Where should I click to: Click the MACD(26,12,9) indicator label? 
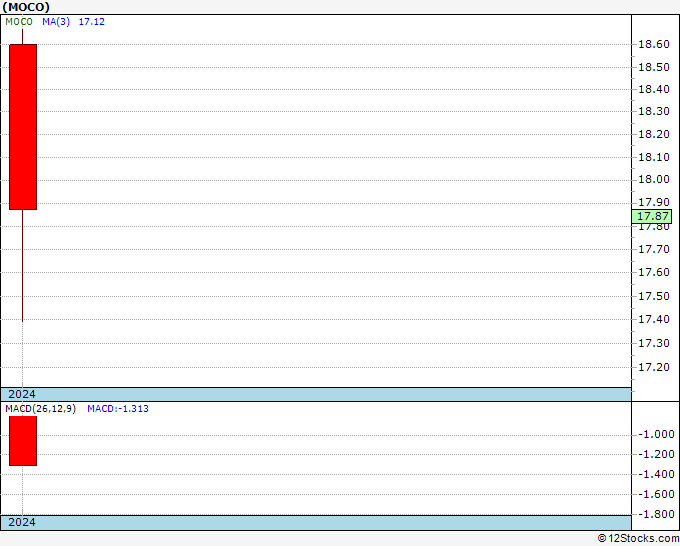tap(40, 409)
